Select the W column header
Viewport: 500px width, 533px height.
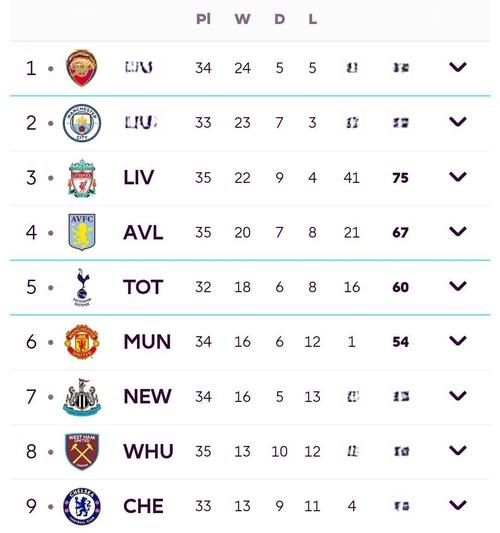click(243, 19)
